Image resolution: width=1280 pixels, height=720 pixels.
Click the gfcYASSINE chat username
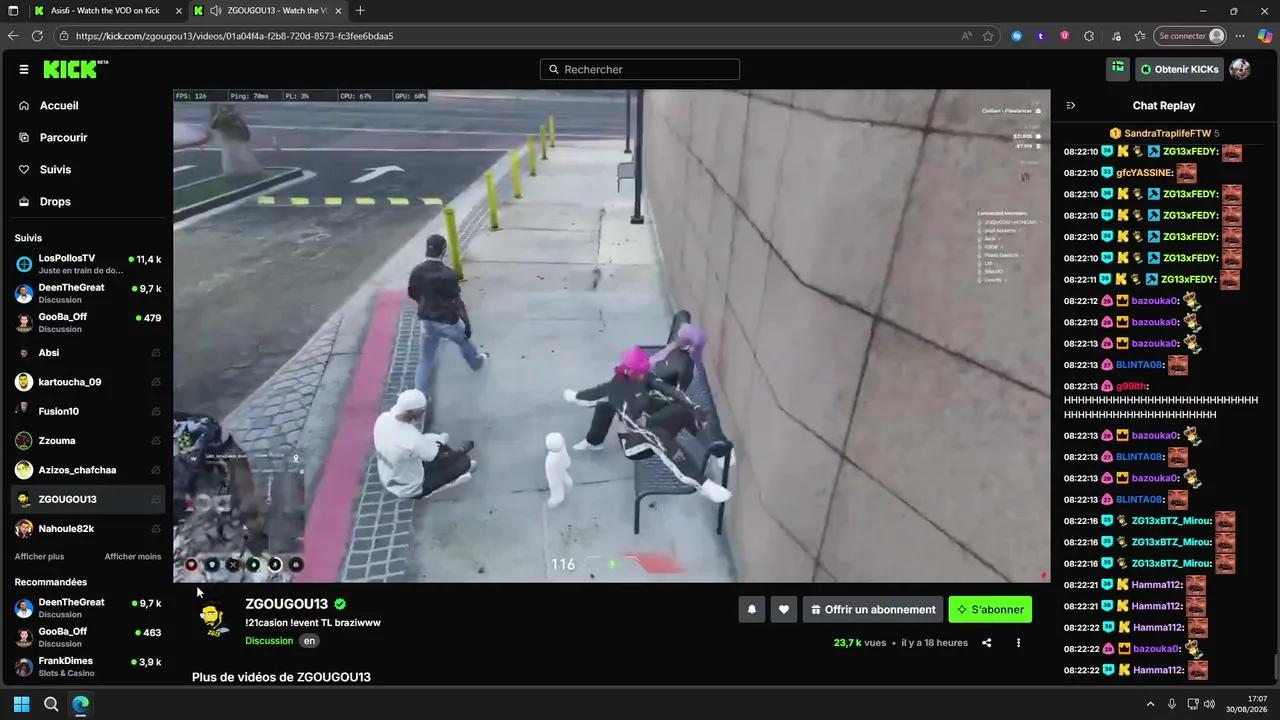click(1144, 173)
